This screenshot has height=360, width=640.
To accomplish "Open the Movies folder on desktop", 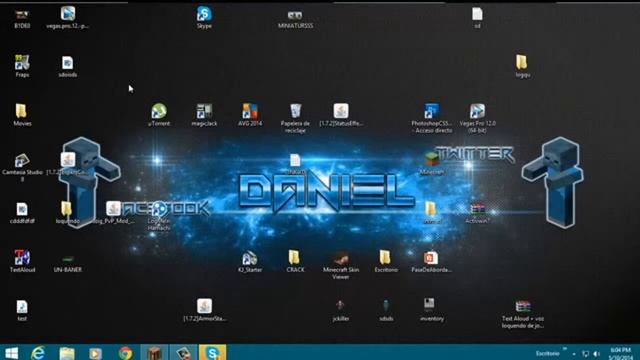I will tap(21, 111).
